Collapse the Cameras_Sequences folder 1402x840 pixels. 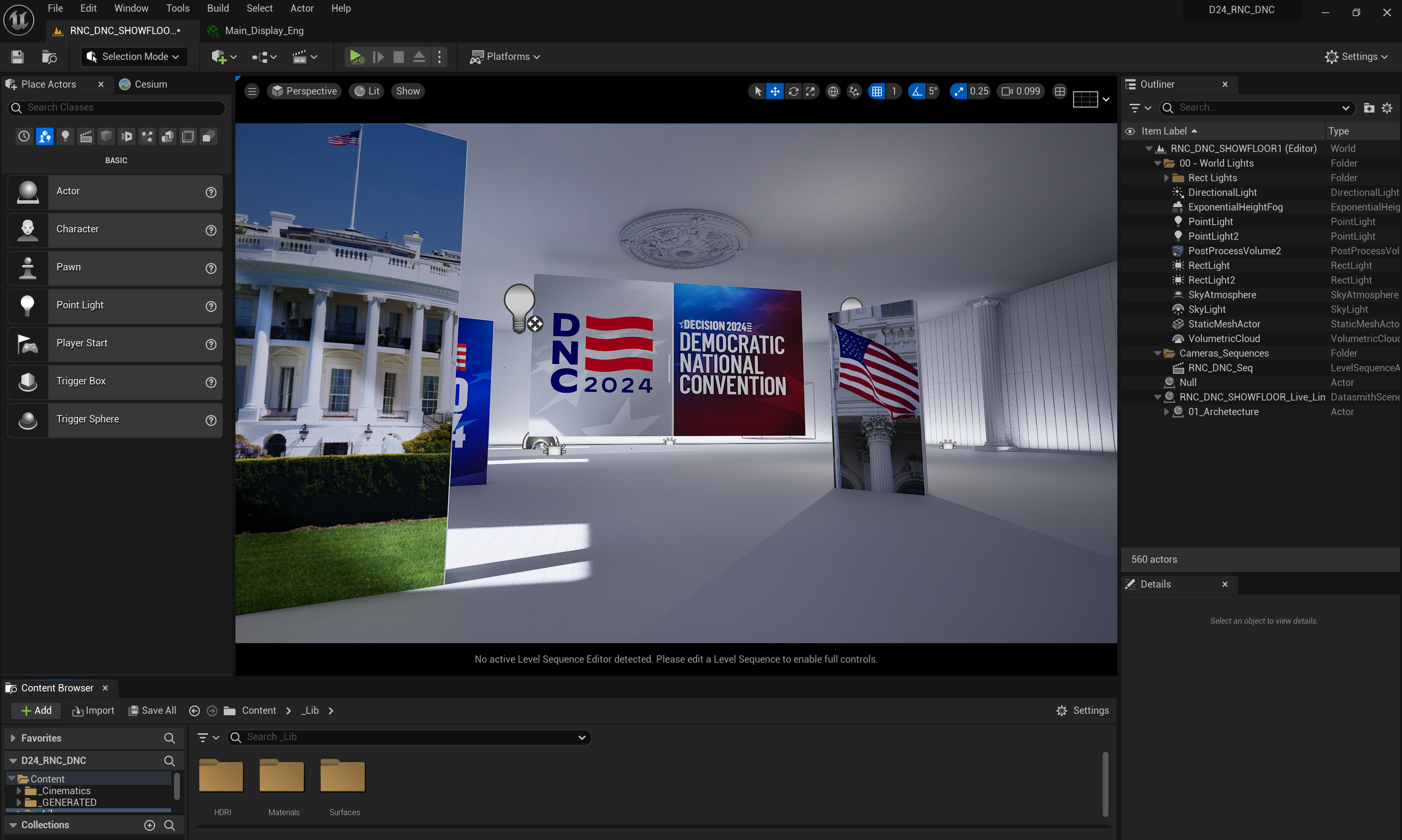point(1158,354)
